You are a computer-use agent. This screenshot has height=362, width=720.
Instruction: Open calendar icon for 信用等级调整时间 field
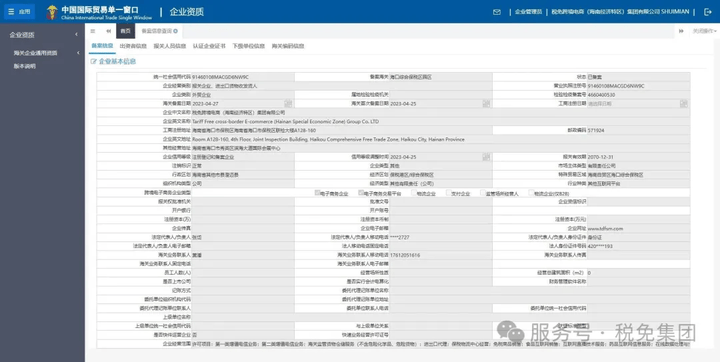(x=486, y=157)
